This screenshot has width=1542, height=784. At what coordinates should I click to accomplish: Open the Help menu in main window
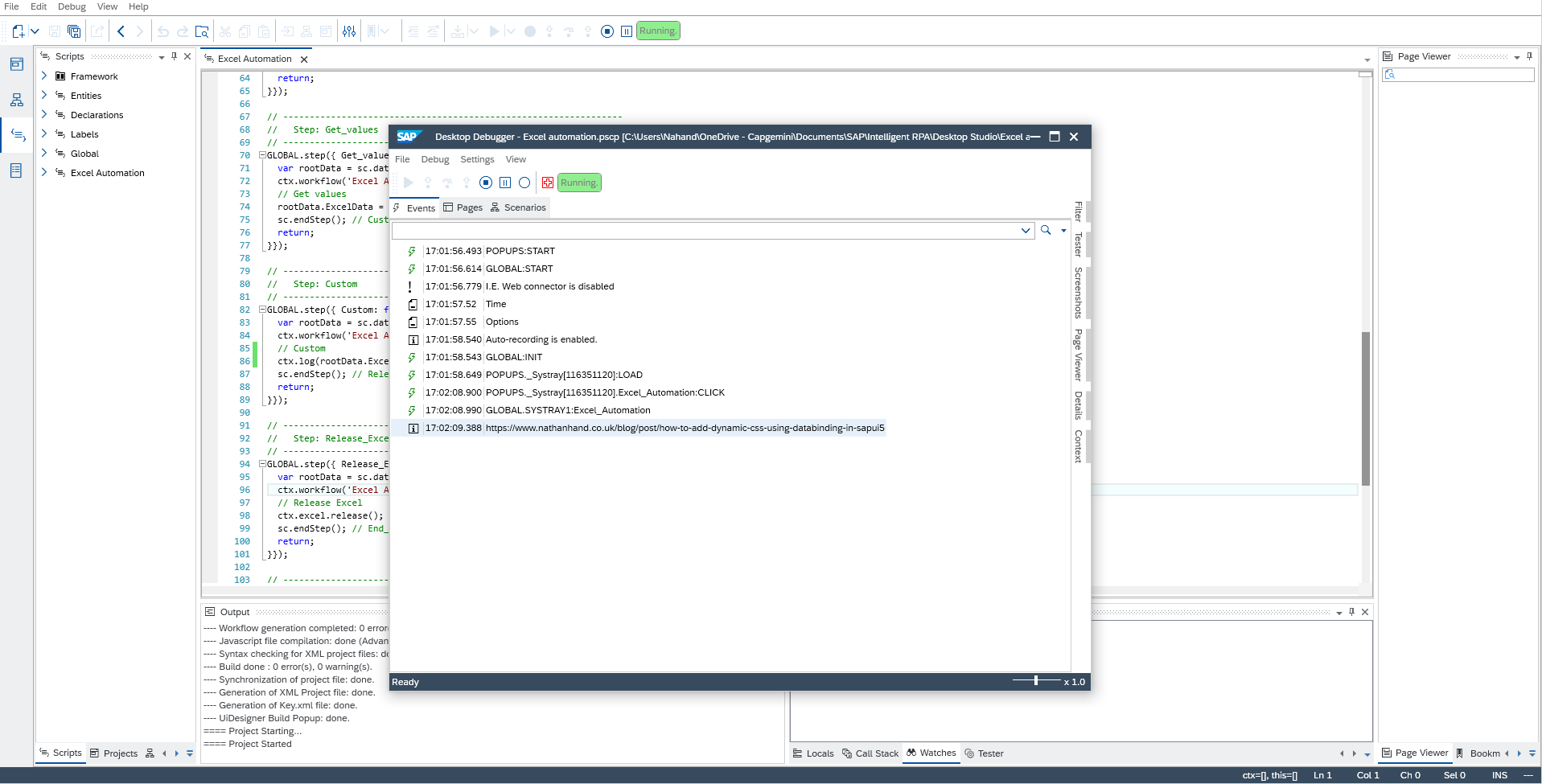click(x=138, y=6)
